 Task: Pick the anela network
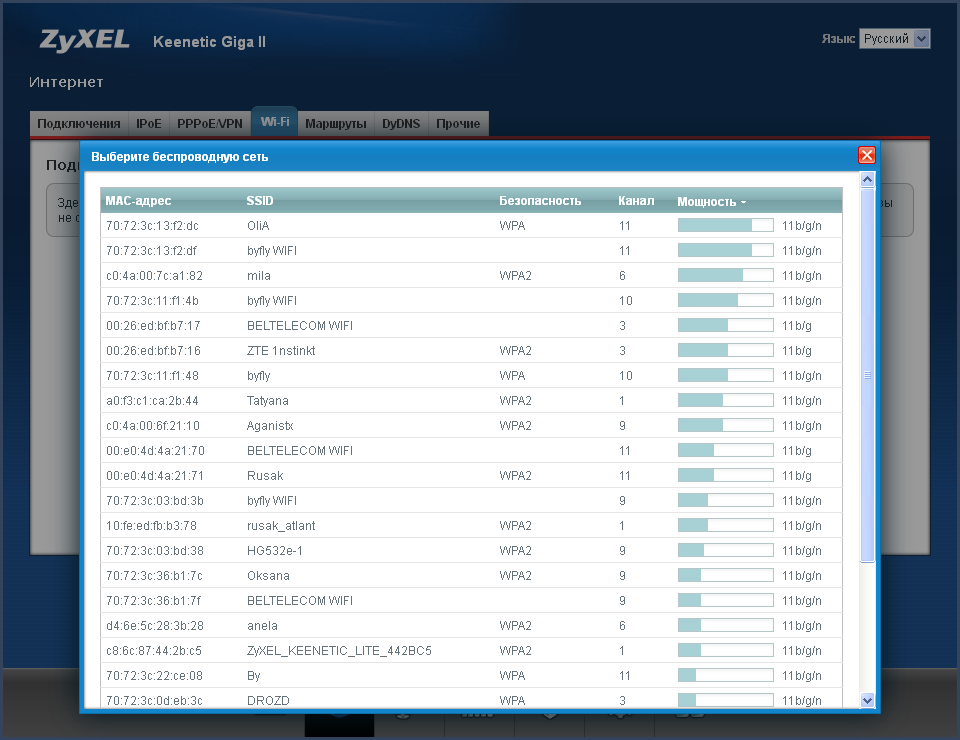(471, 626)
